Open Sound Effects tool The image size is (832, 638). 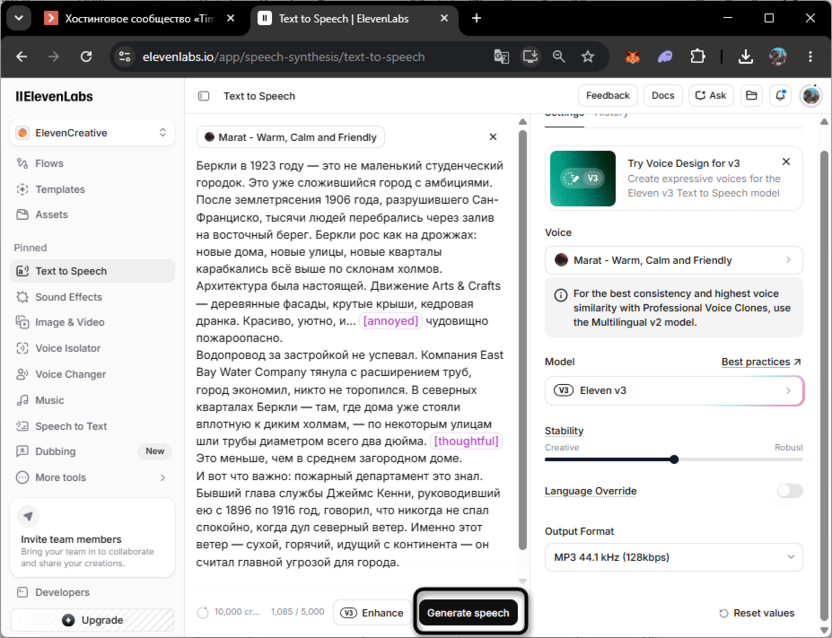coord(92,297)
